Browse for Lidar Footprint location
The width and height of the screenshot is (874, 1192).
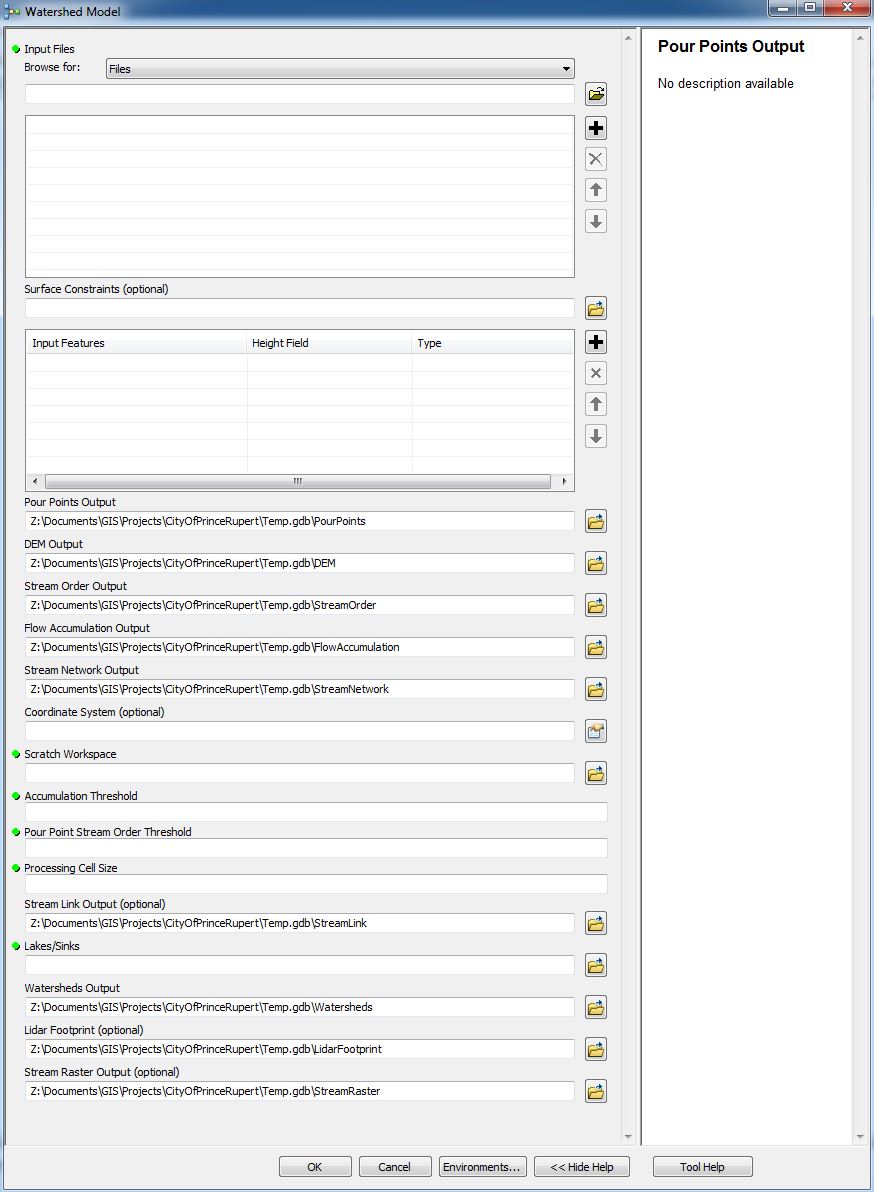[596, 1050]
